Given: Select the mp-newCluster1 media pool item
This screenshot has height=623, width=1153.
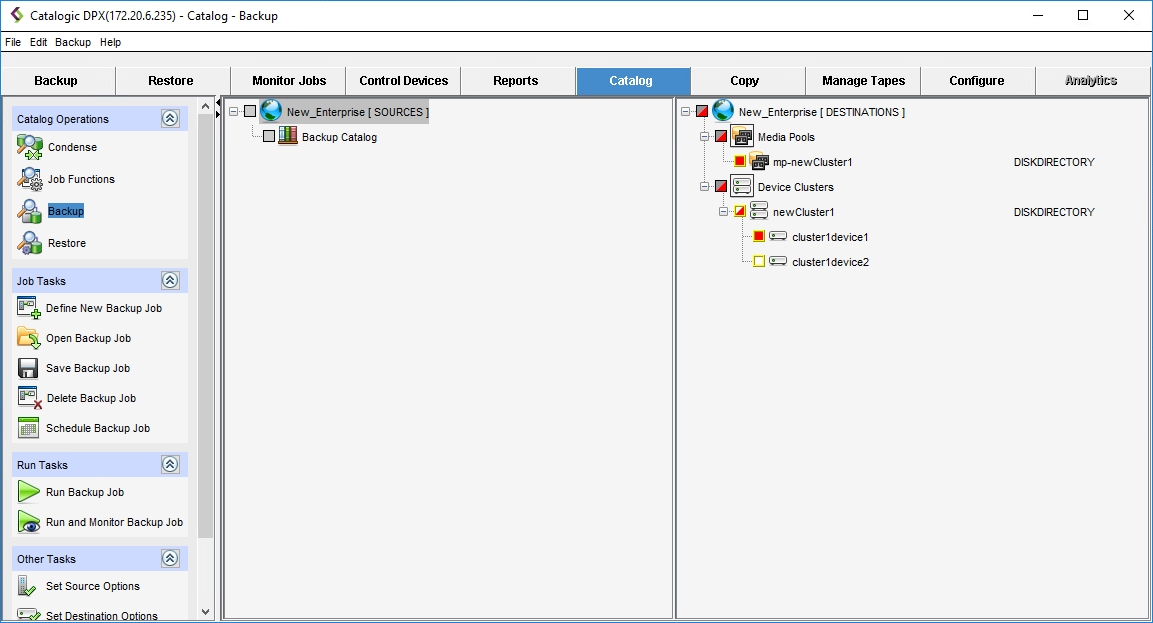Looking at the screenshot, I should (812, 162).
